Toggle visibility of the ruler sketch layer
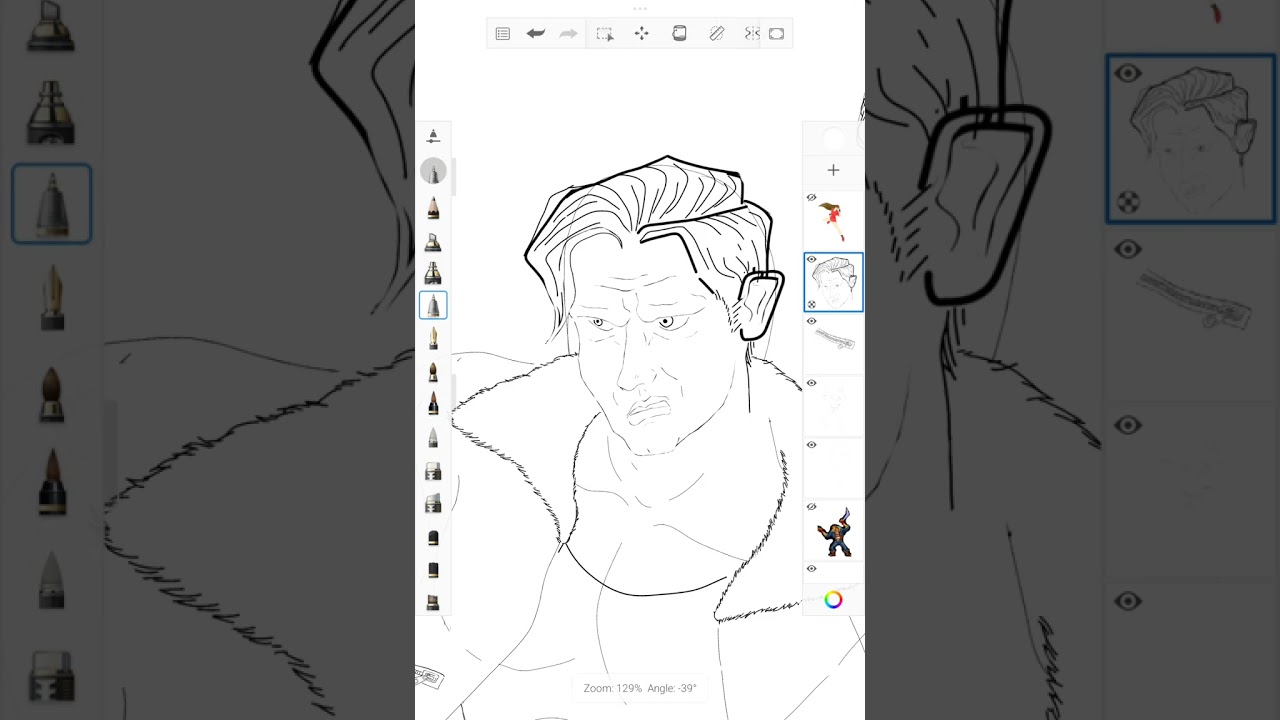 pyautogui.click(x=812, y=322)
